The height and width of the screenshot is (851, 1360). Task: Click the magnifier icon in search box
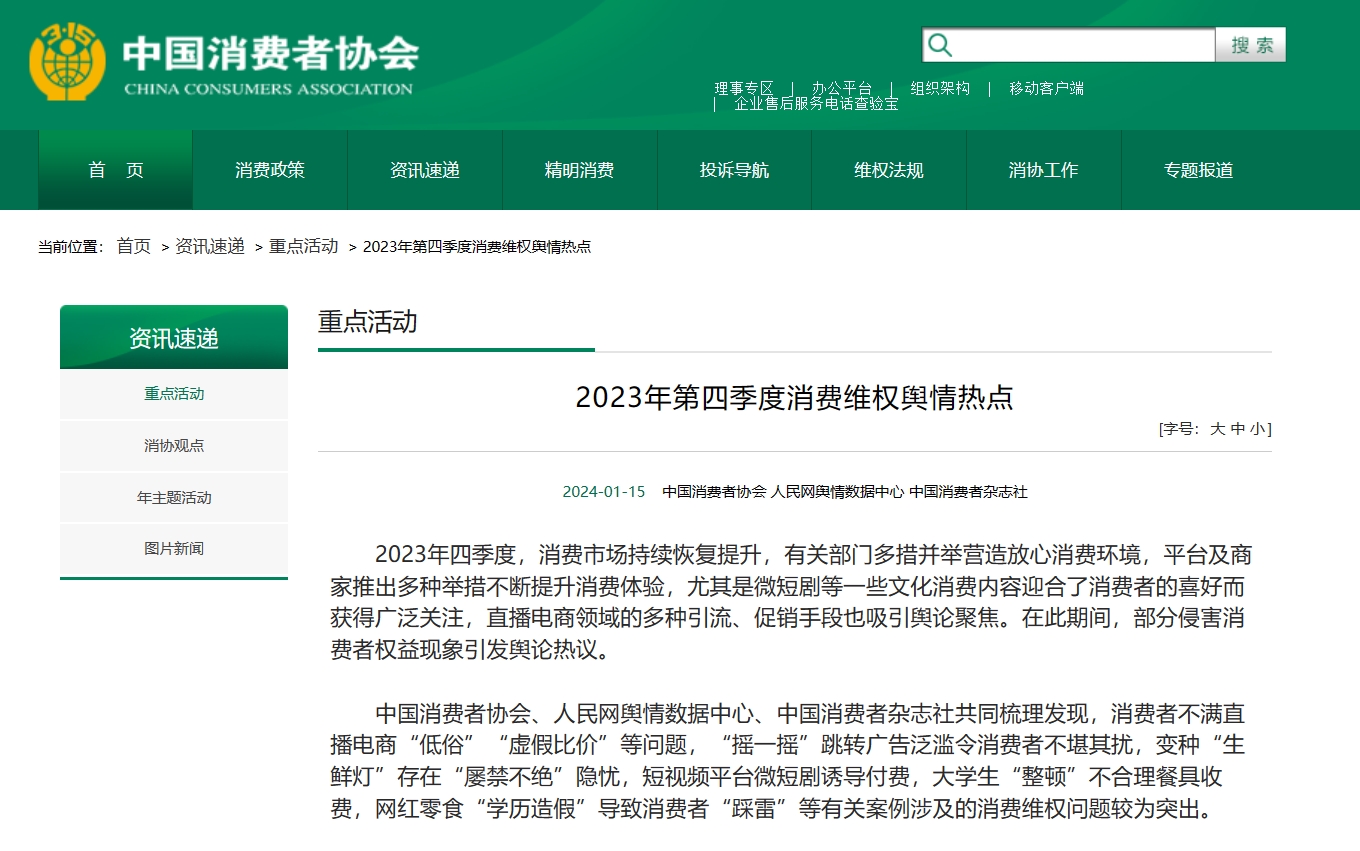(x=940, y=45)
